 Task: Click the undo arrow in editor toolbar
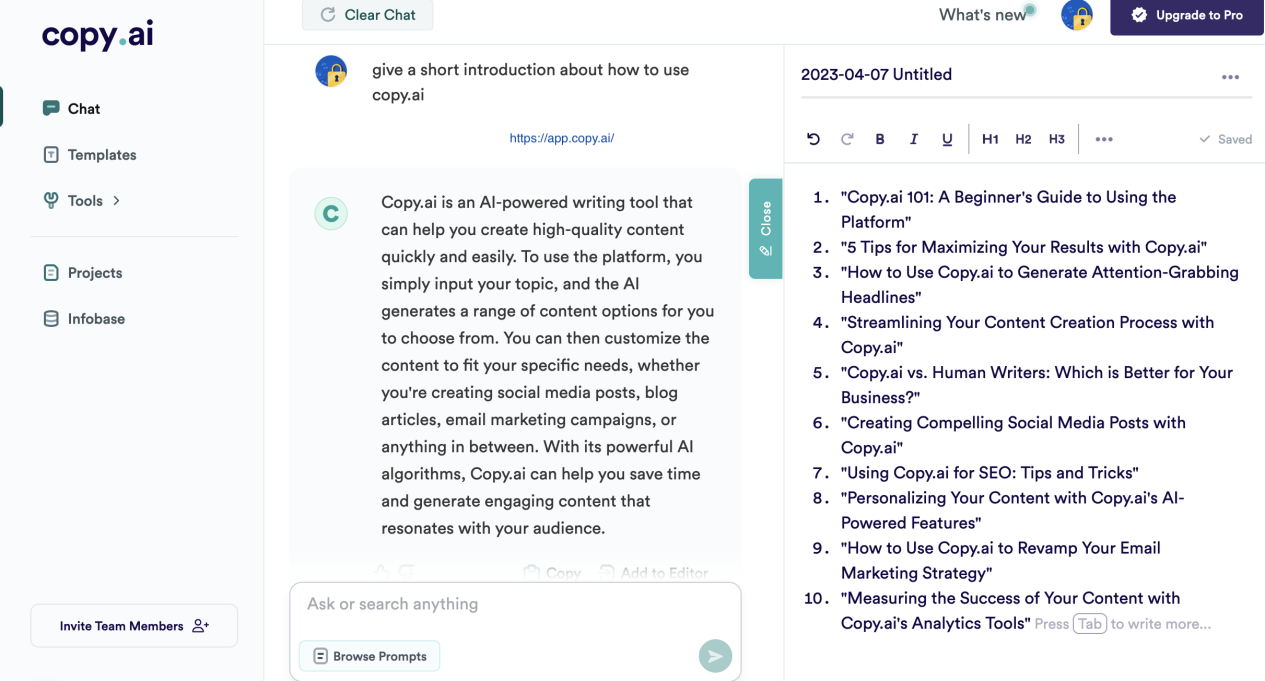tap(813, 139)
